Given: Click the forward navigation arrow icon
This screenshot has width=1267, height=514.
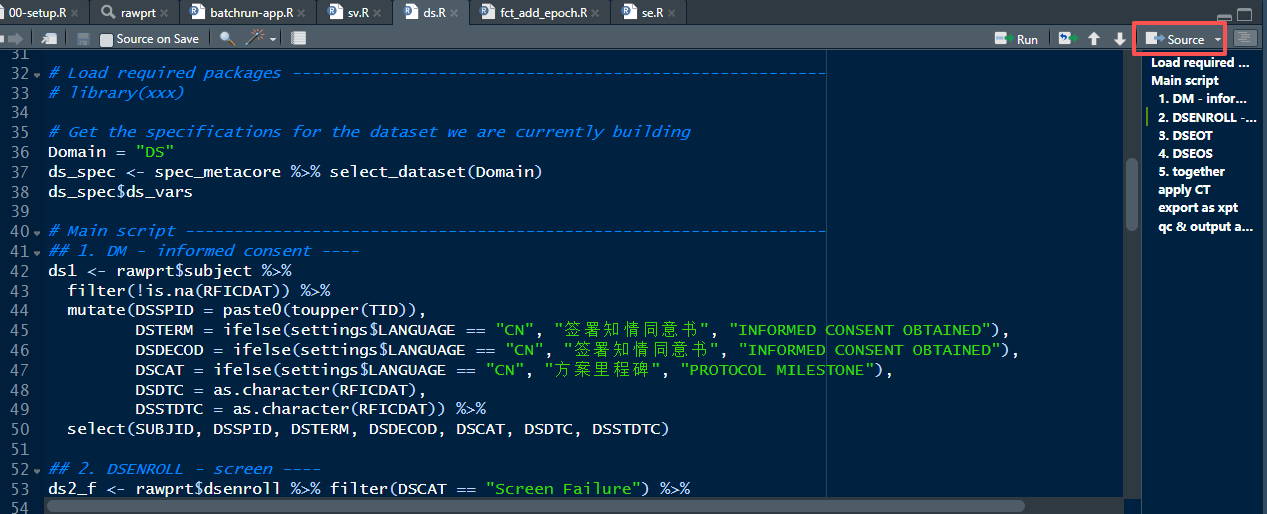Looking at the screenshot, I should click(17, 38).
